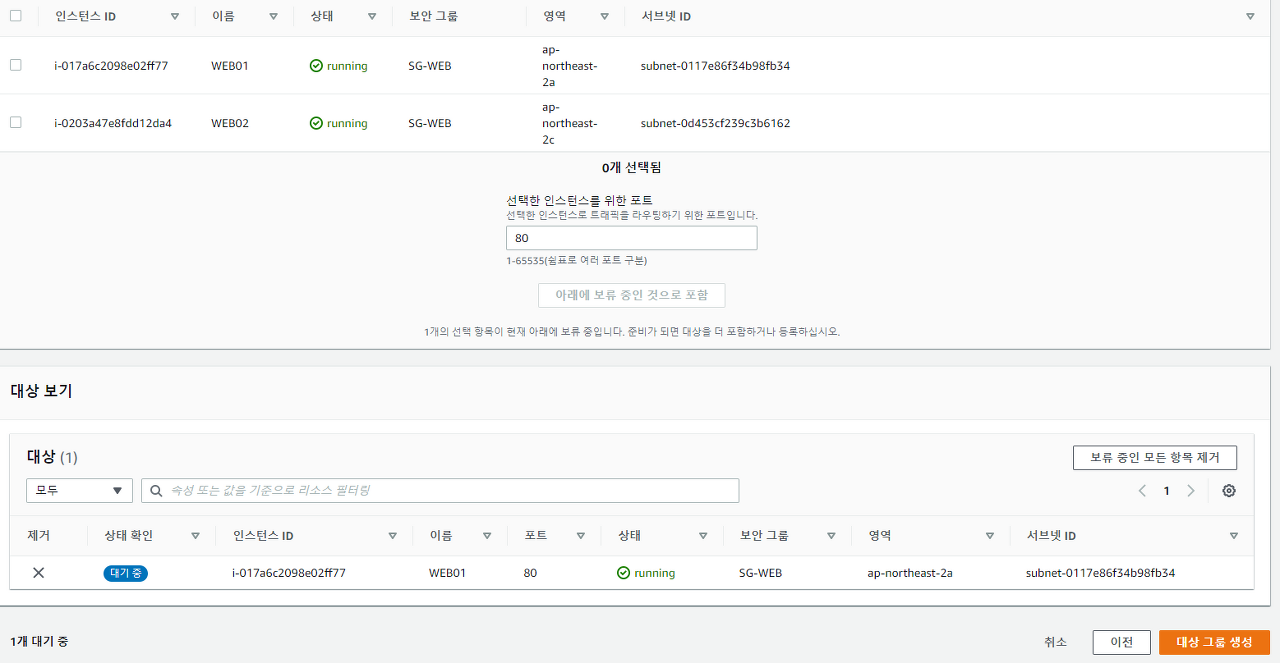Click the 대기 중 status badge
The height and width of the screenshot is (663, 1280).
click(x=125, y=573)
